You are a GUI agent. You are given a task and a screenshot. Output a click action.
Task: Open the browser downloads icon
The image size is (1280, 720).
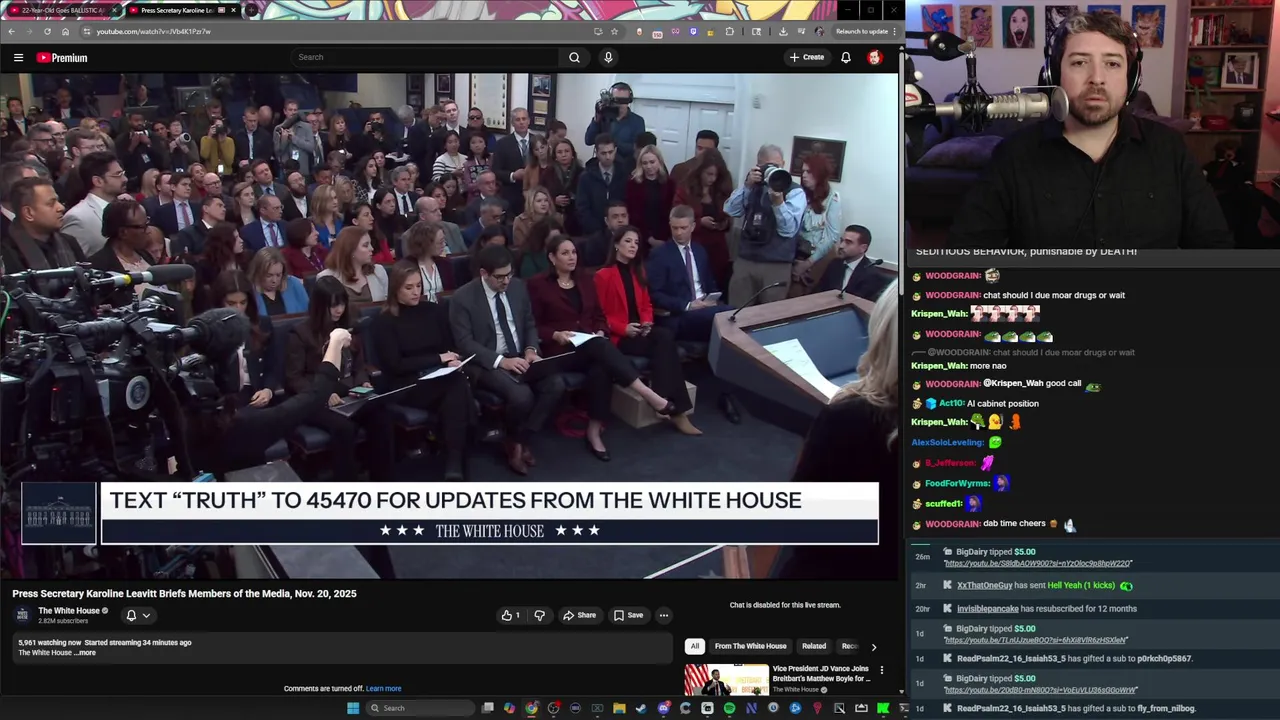point(783,31)
